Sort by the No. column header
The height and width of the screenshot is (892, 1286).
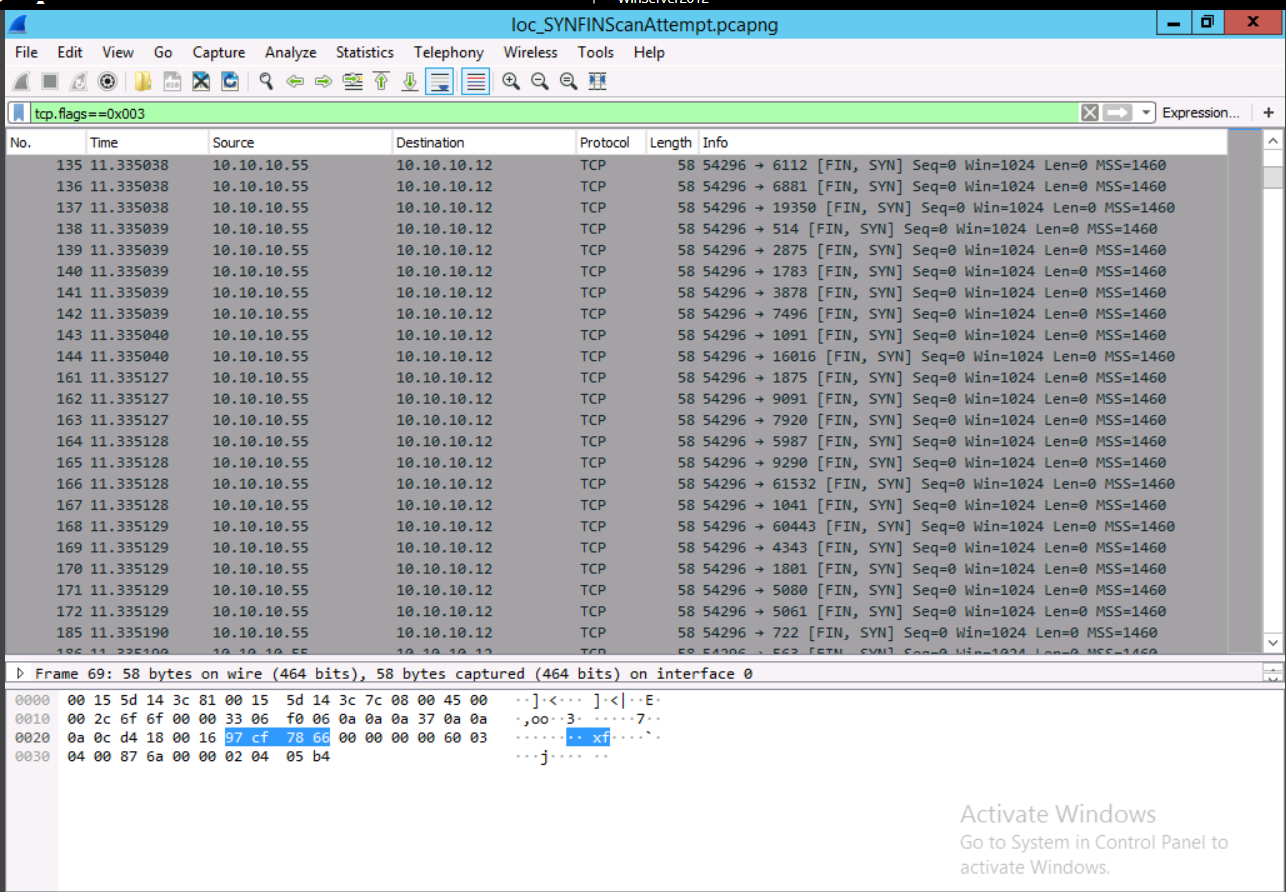46,142
